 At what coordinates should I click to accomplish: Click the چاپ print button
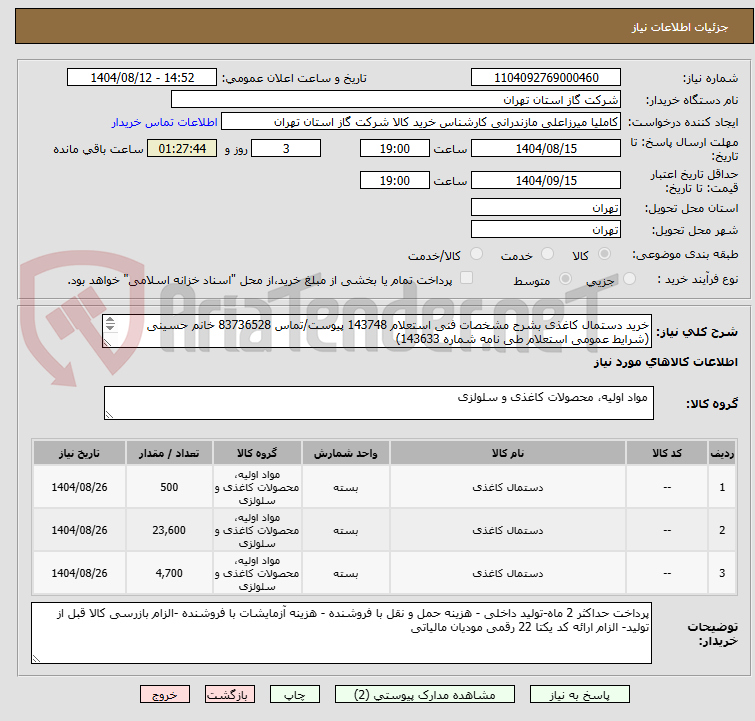pyautogui.click(x=295, y=695)
